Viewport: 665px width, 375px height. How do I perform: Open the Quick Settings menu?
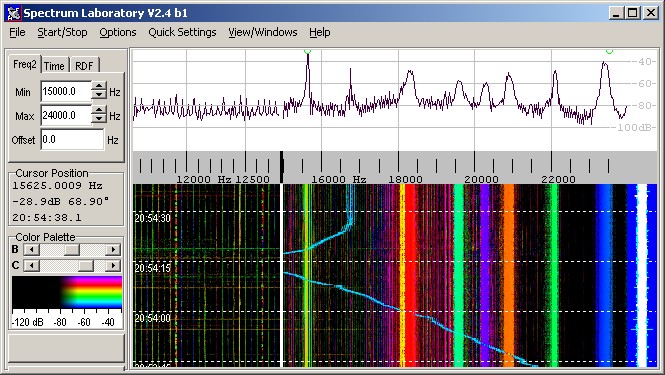[182, 32]
